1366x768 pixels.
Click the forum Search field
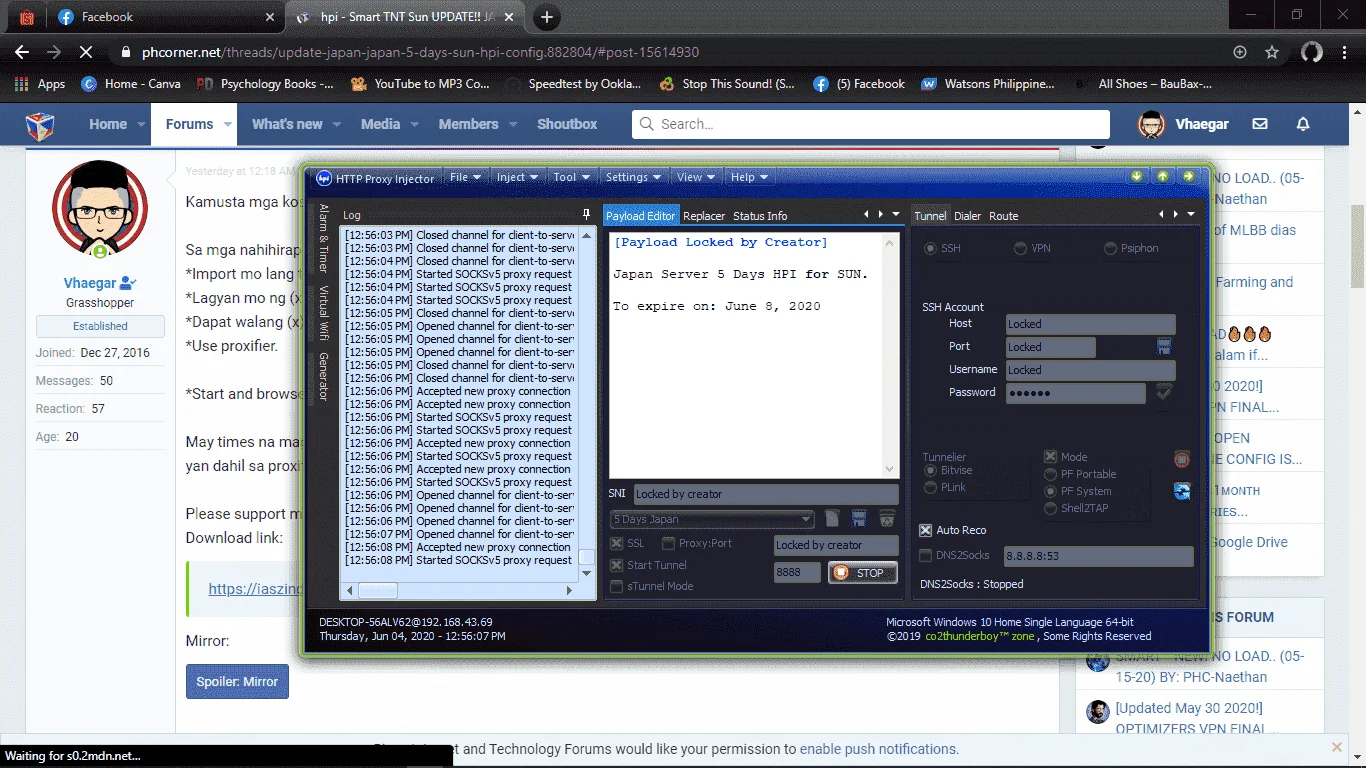pos(871,124)
